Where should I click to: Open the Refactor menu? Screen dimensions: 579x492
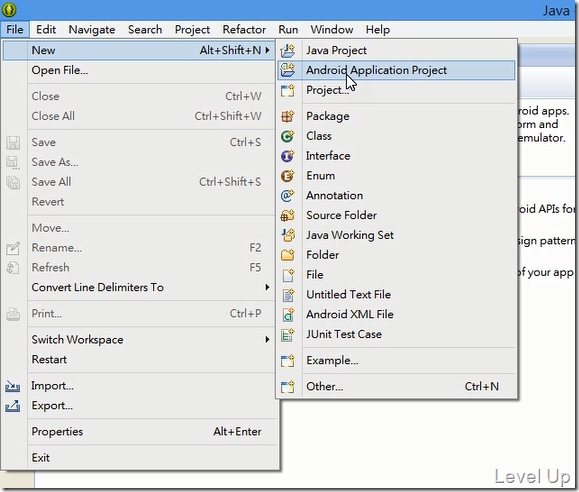click(x=244, y=30)
